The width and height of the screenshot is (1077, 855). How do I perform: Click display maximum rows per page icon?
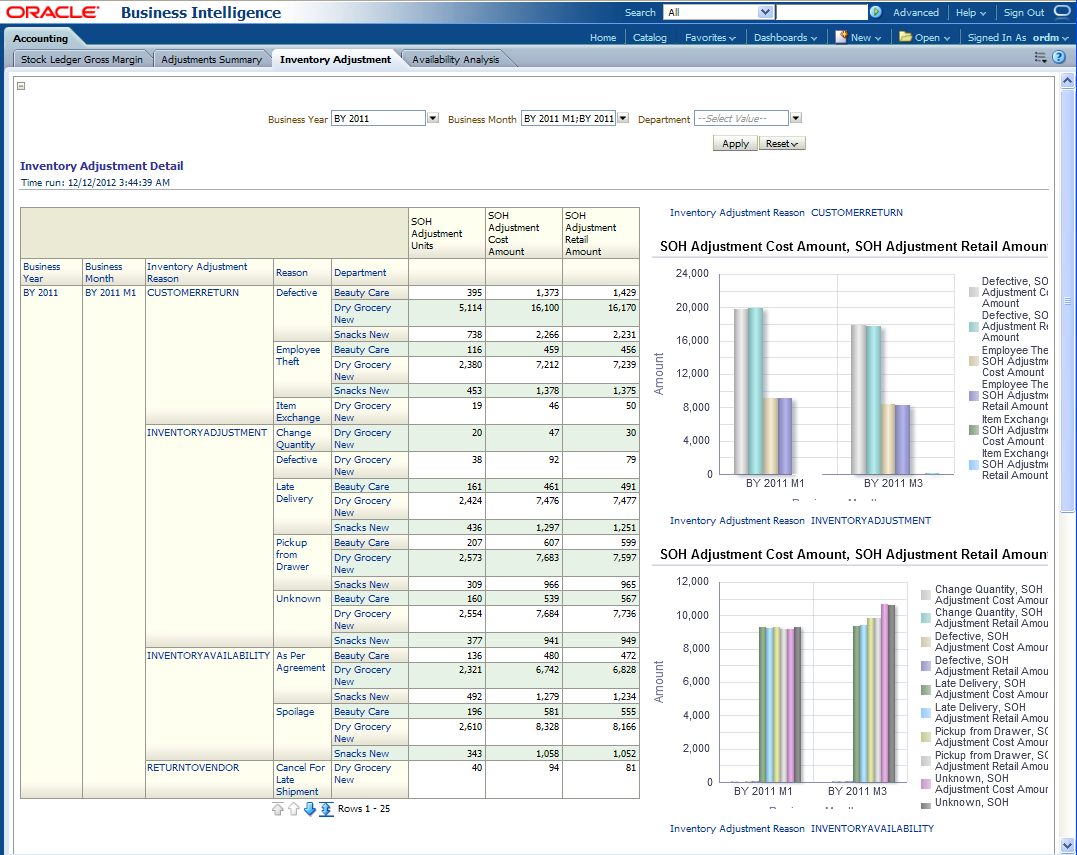click(326, 809)
